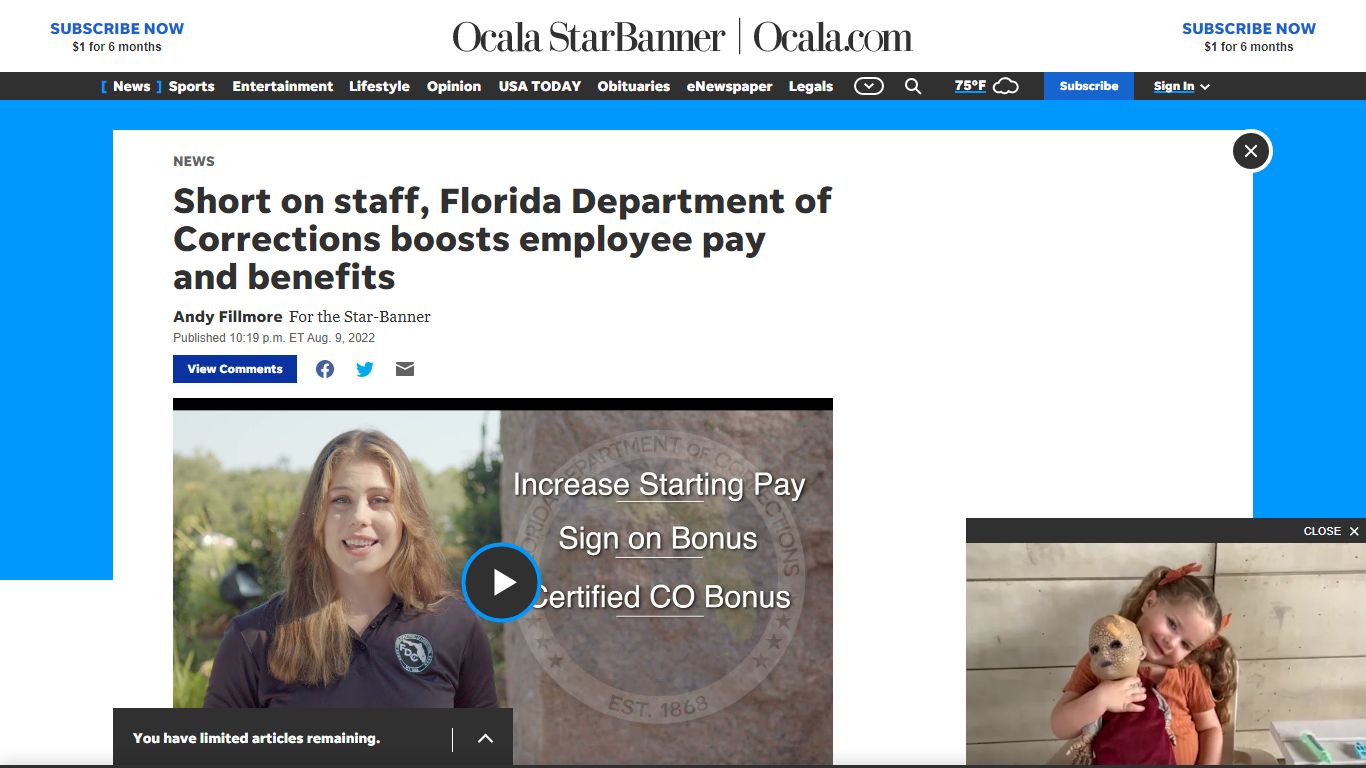1366x768 pixels.
Task: Click the right Subscribe Now offer
Action: [x=1249, y=36]
